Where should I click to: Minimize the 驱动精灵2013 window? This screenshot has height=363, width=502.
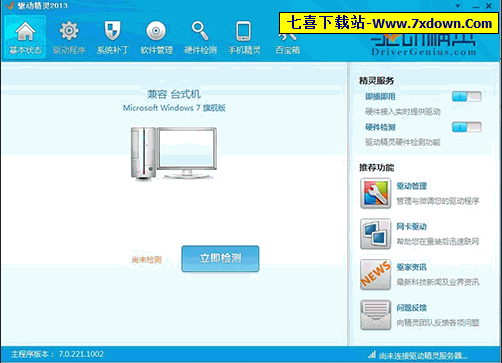tap(476, 6)
